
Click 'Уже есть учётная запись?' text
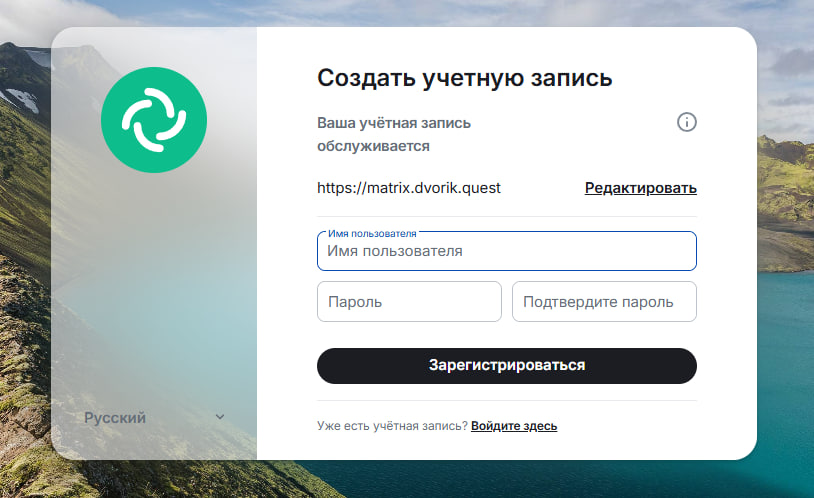392,426
